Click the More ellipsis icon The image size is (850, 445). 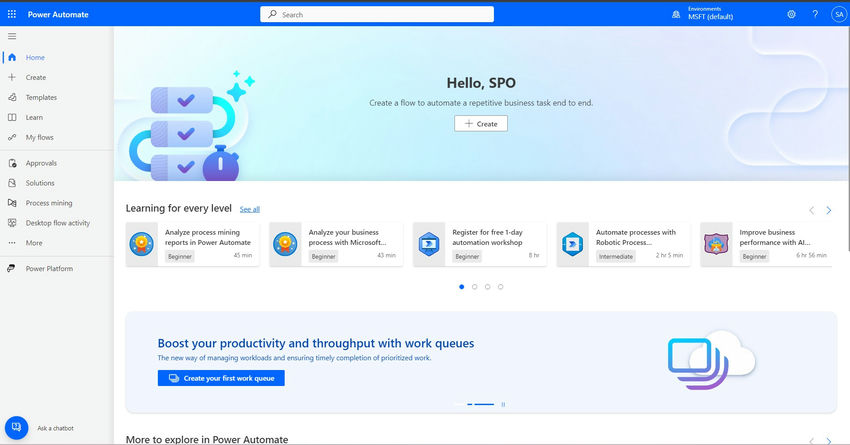[x=12, y=243]
